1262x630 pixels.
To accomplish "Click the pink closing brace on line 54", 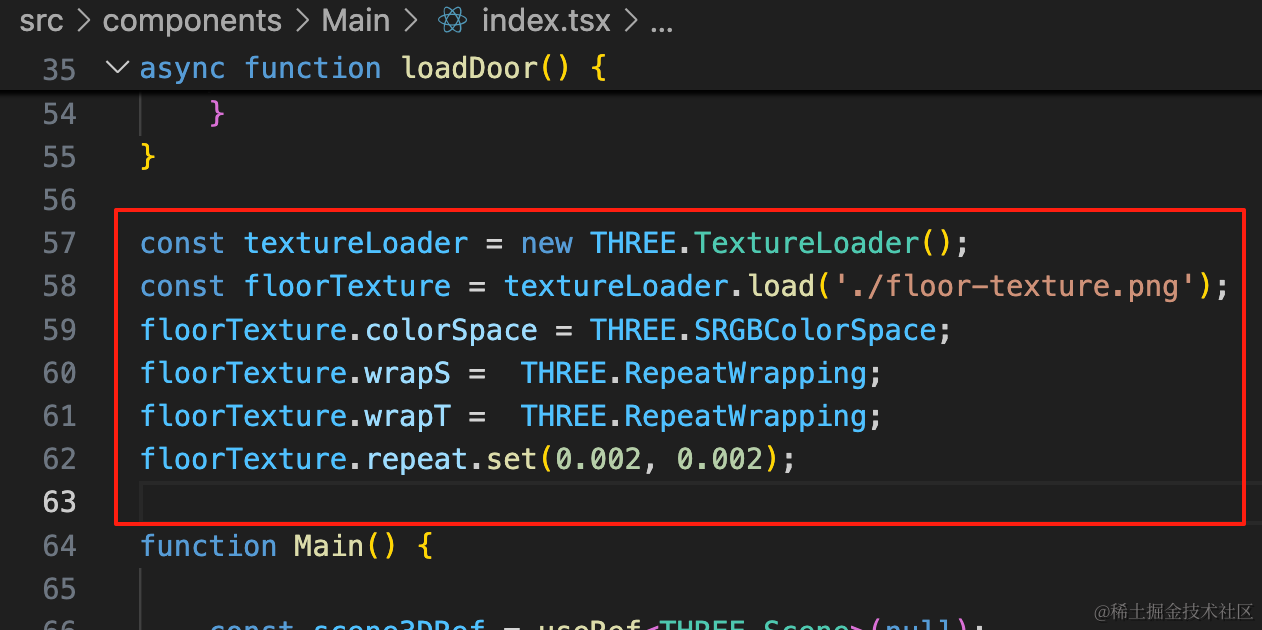I will pos(218,113).
